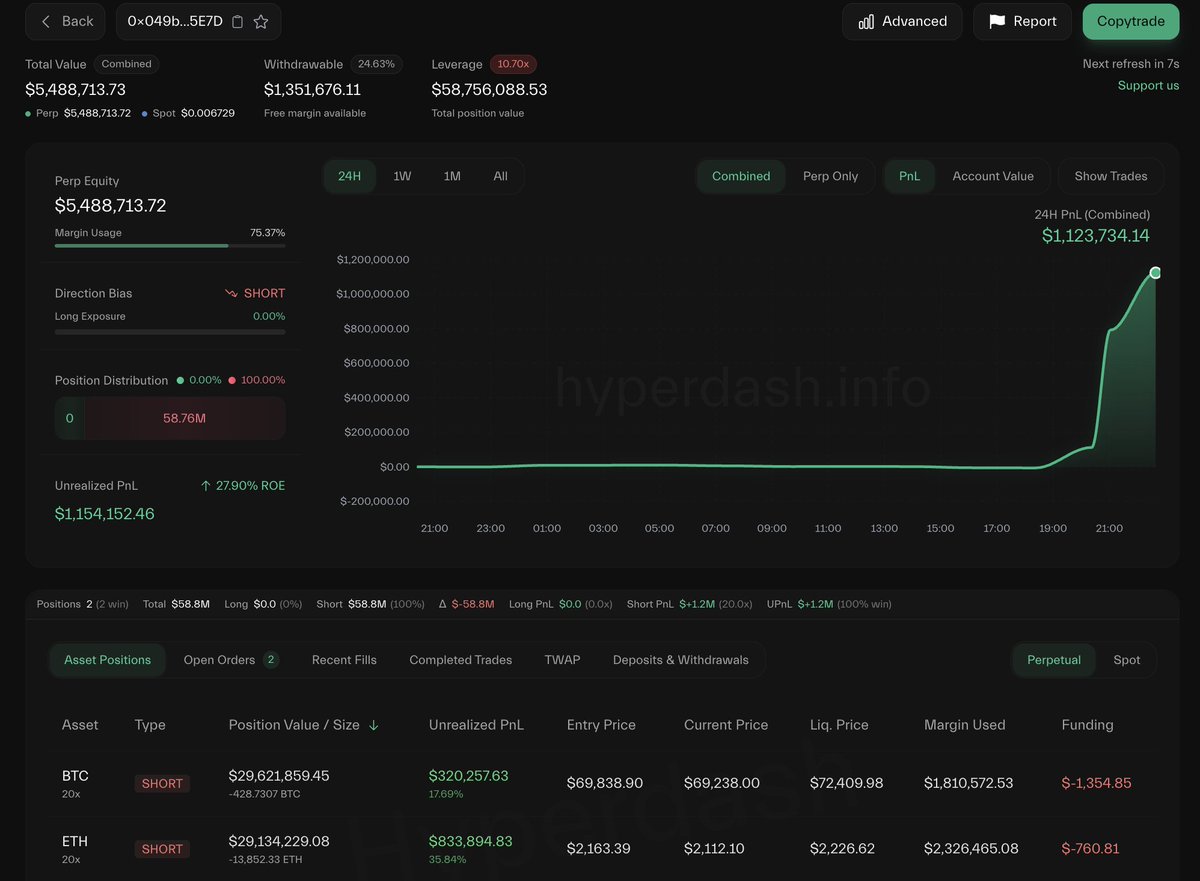This screenshot has width=1200, height=881.
Task: Favorite this wallet via the star icon
Action: pyautogui.click(x=260, y=21)
